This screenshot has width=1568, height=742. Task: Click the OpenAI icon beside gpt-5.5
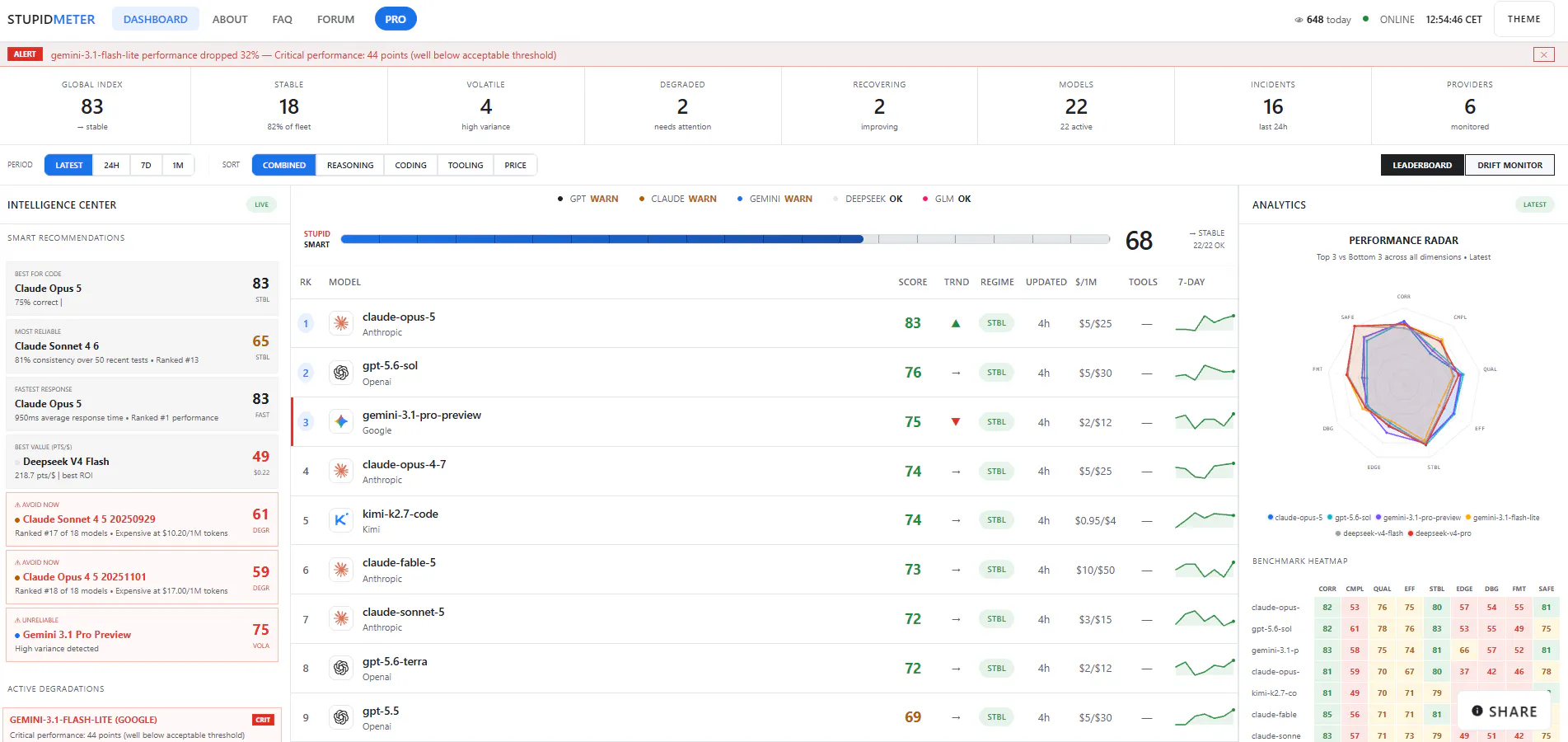click(341, 717)
